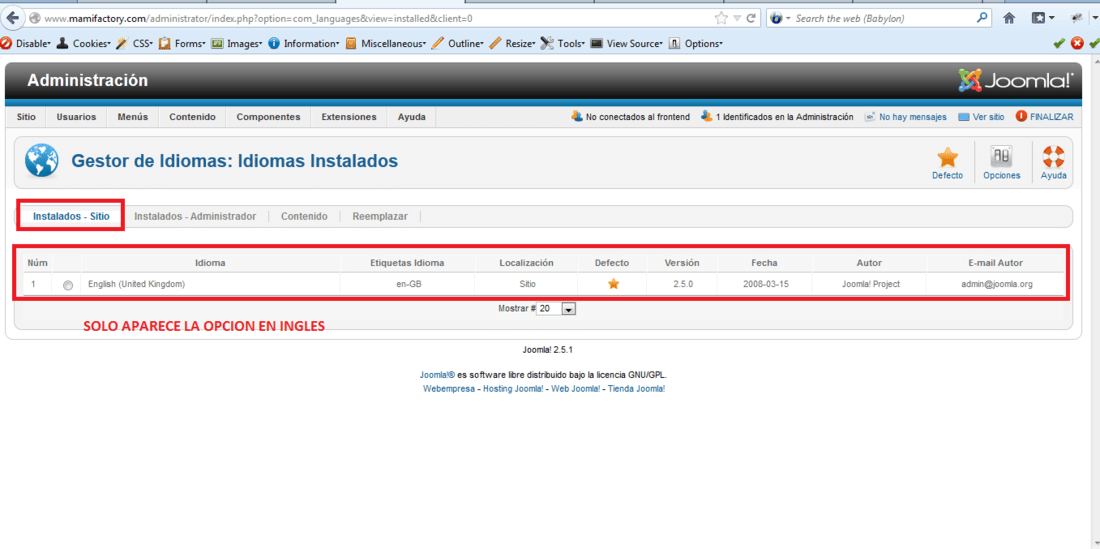Open the Outline developer toolbar menu
Screen dimensions: 1100x549
click(x=457, y=43)
